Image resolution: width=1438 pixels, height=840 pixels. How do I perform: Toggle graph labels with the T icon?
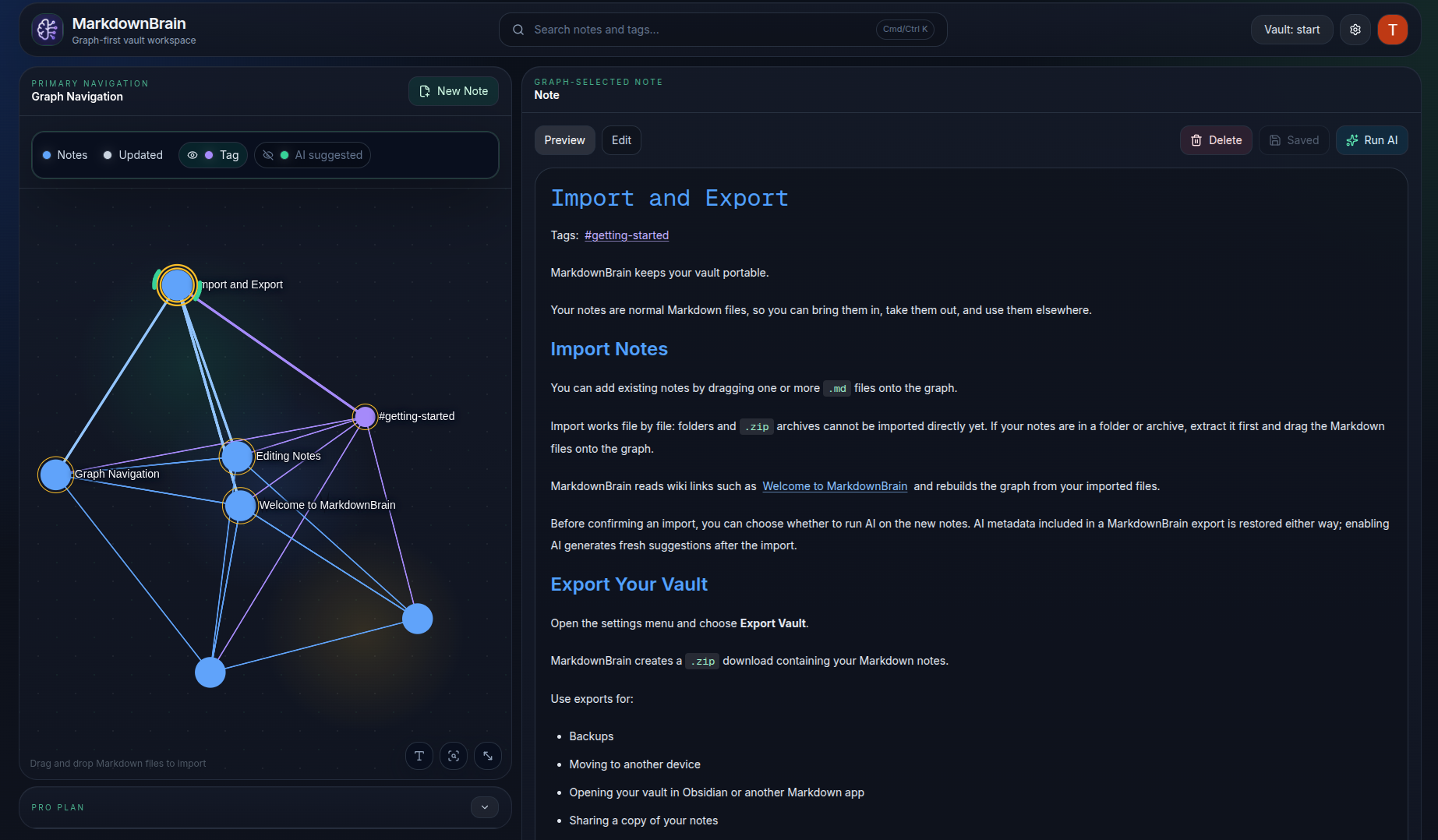pyautogui.click(x=419, y=756)
